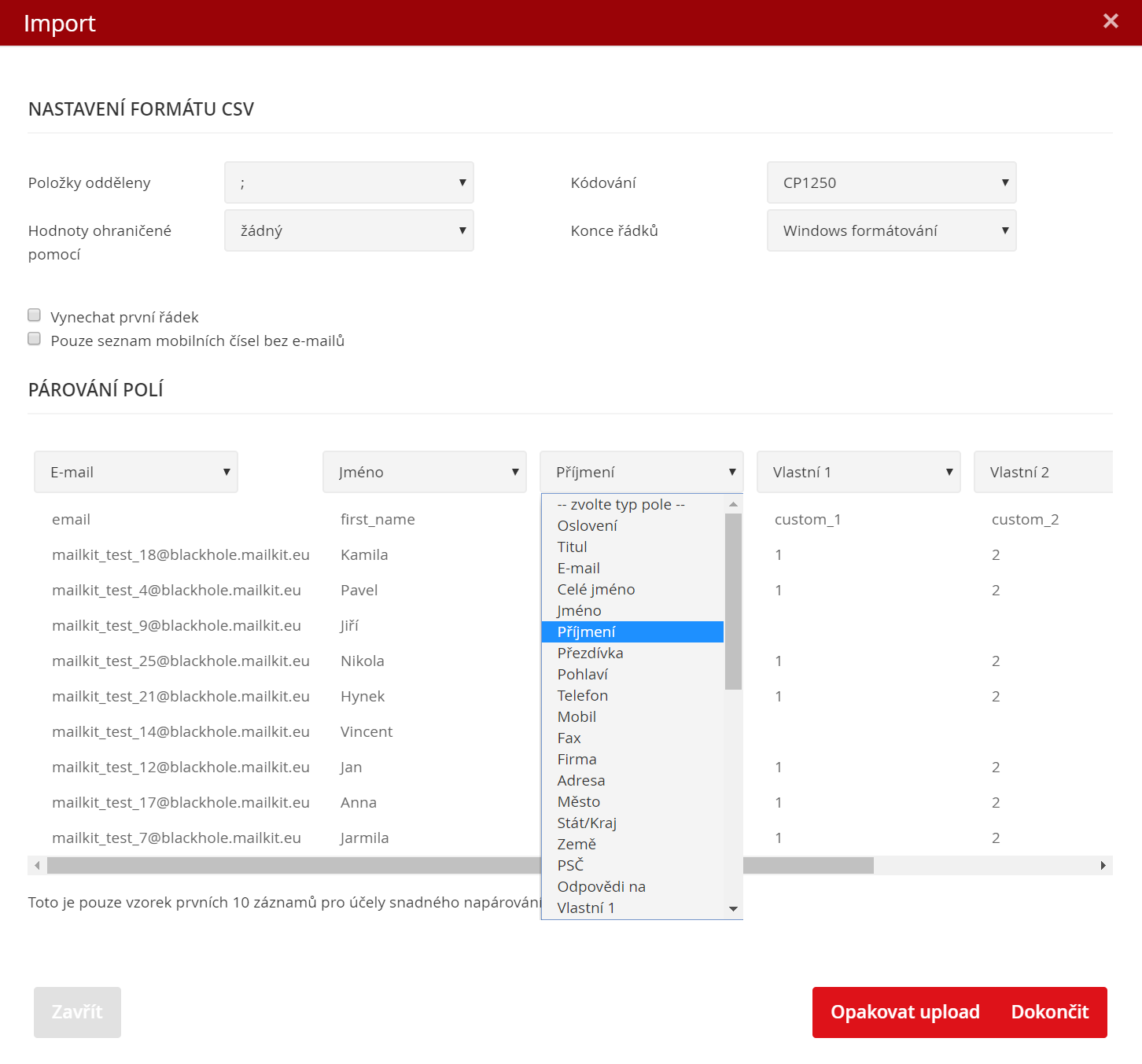Choose Přezdívka from the field list
Viewport: 1142px width, 1064px height.
click(x=632, y=653)
